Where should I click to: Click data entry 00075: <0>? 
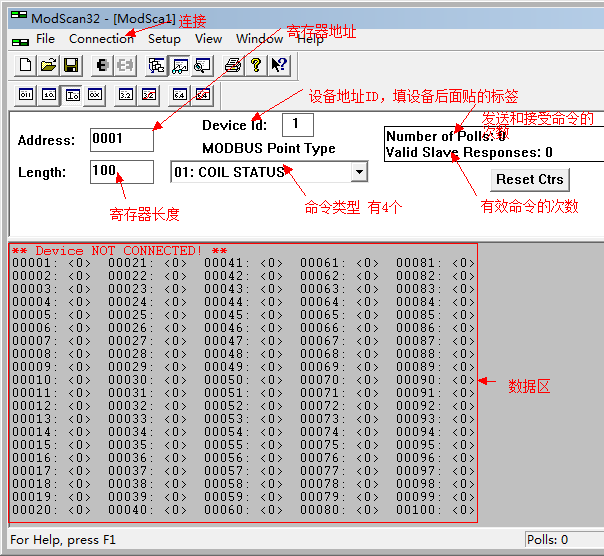tap(339, 445)
